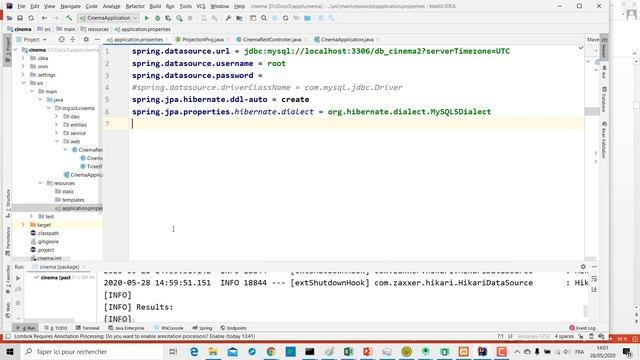Open the Navigate menu
The width and height of the screenshot is (640, 360).
click(x=70, y=6)
